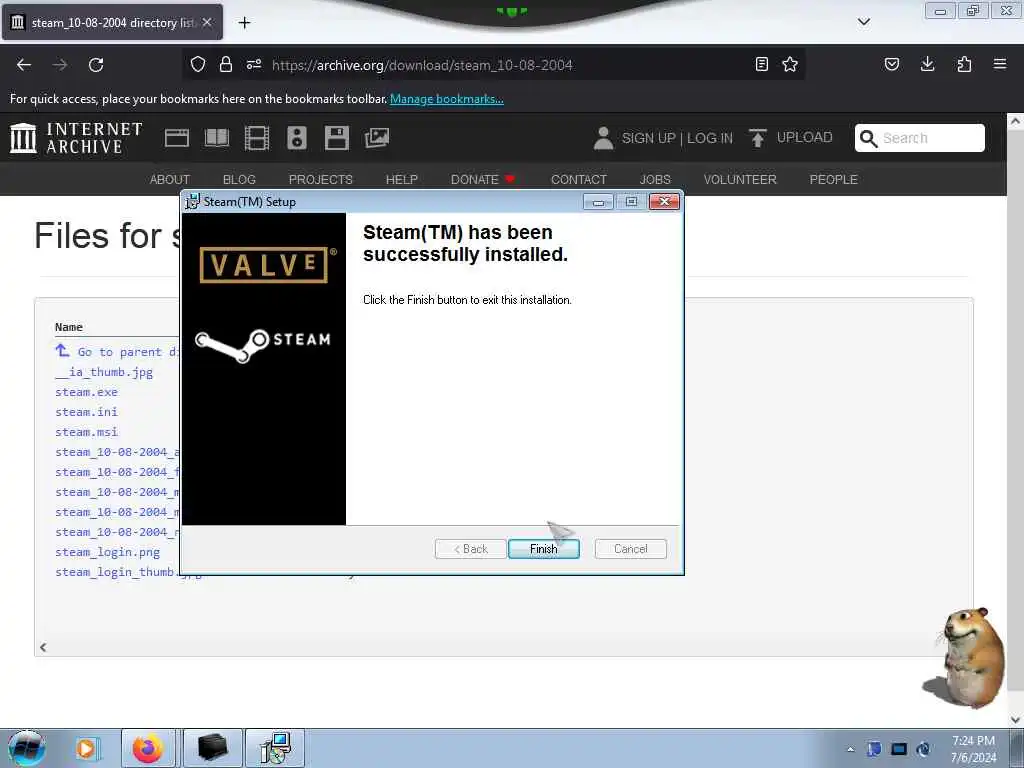Open the DONATE menu item
The width and height of the screenshot is (1024, 768).
(x=483, y=179)
